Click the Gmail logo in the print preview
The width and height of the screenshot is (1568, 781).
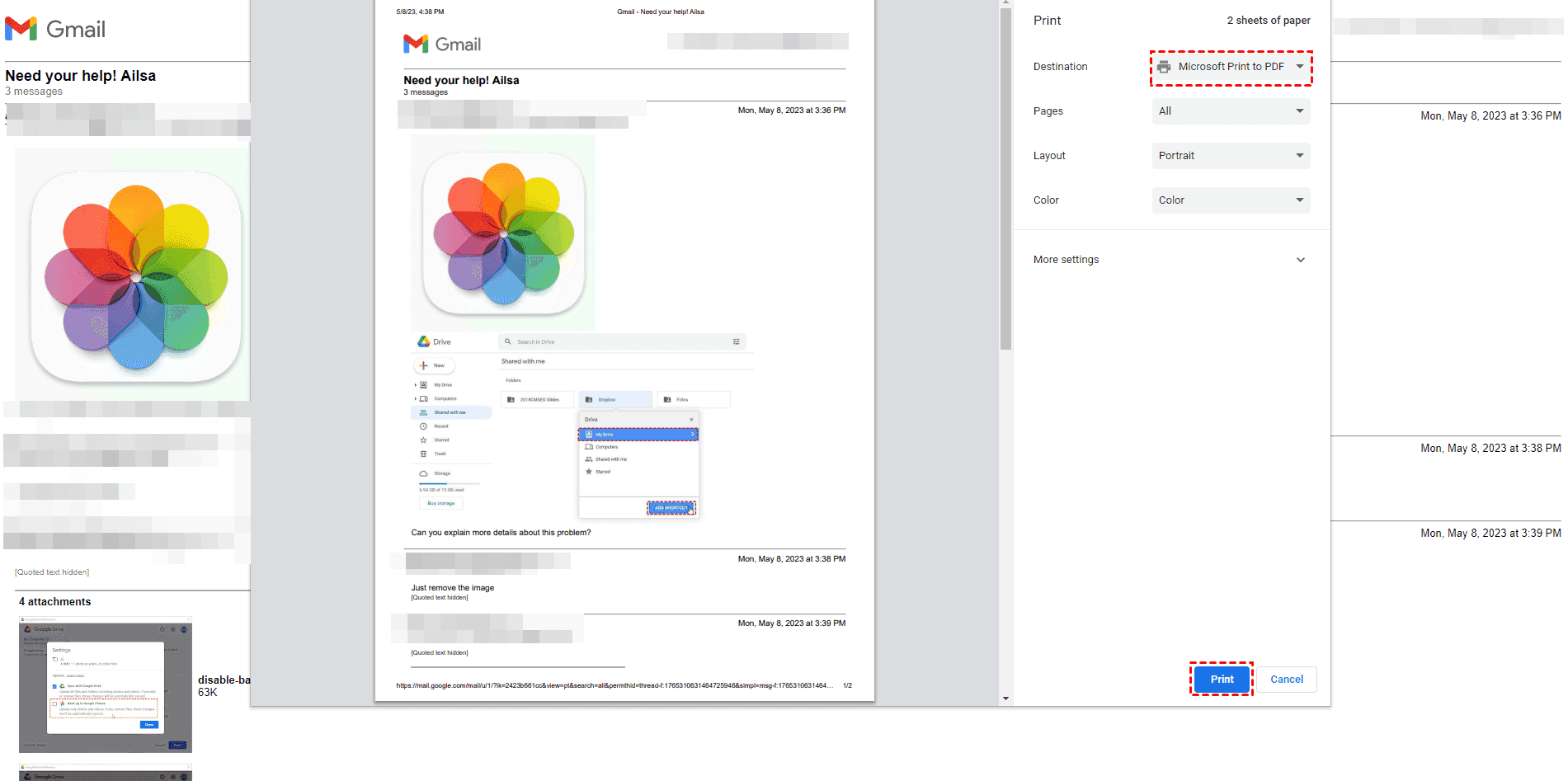click(443, 44)
